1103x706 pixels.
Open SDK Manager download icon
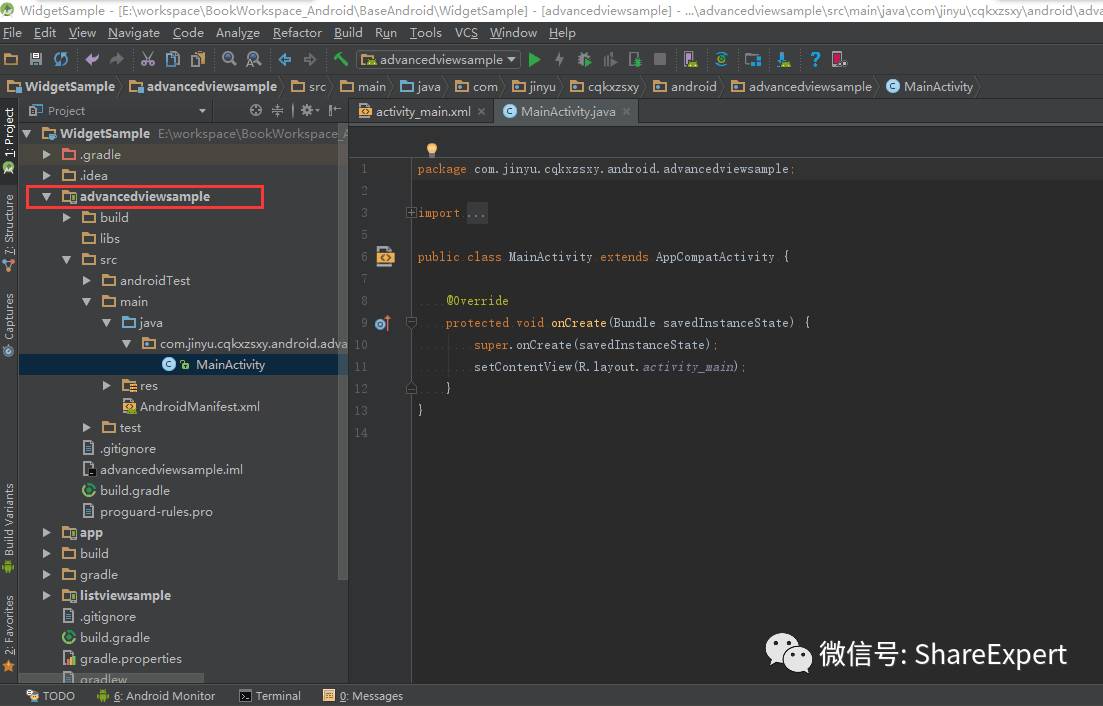pos(784,60)
